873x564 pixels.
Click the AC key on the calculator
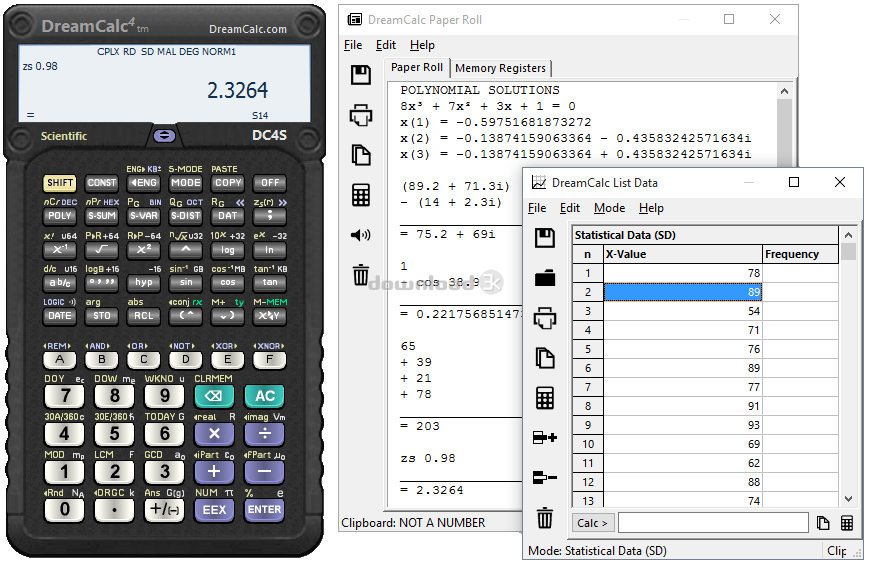click(264, 396)
